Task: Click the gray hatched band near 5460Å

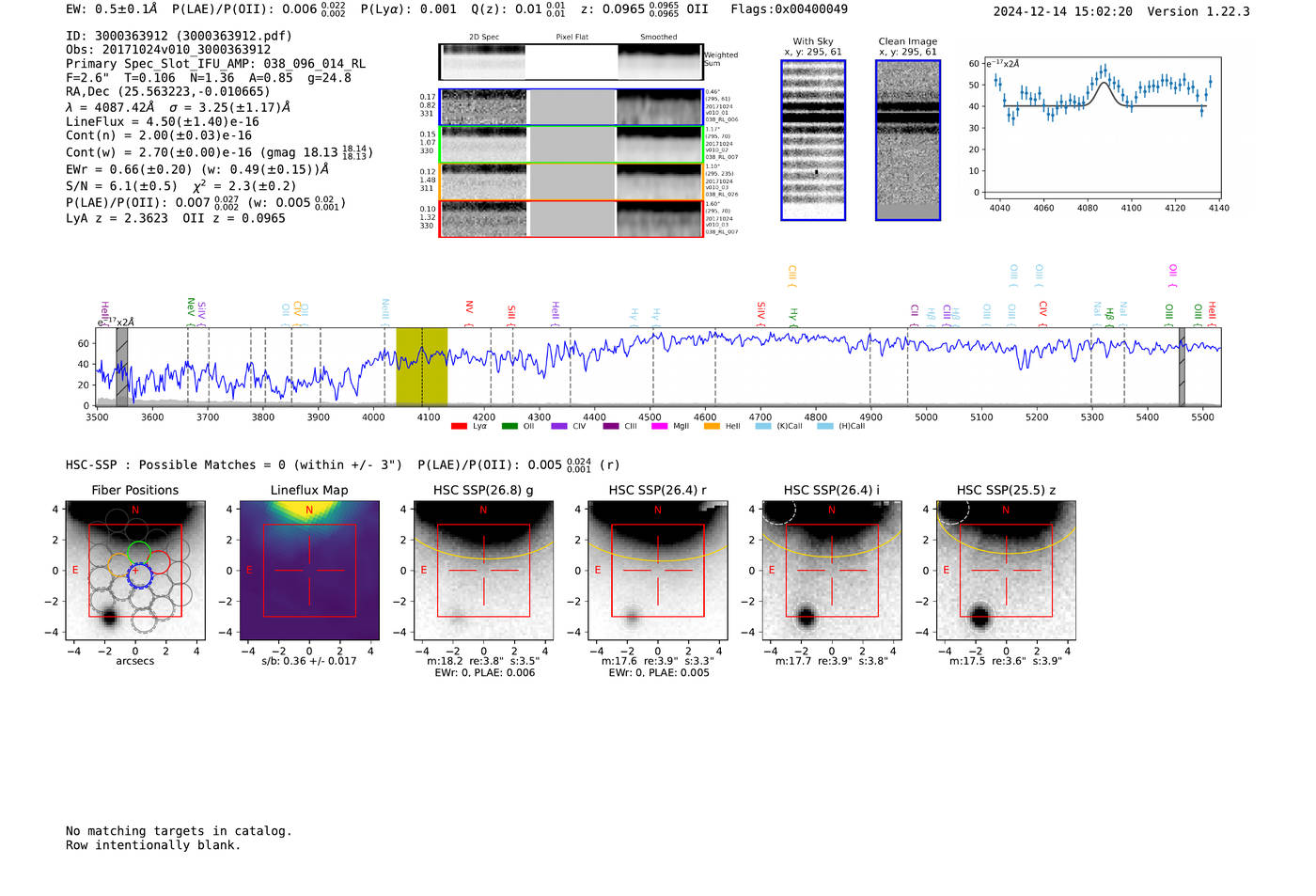Action: click(x=1183, y=367)
